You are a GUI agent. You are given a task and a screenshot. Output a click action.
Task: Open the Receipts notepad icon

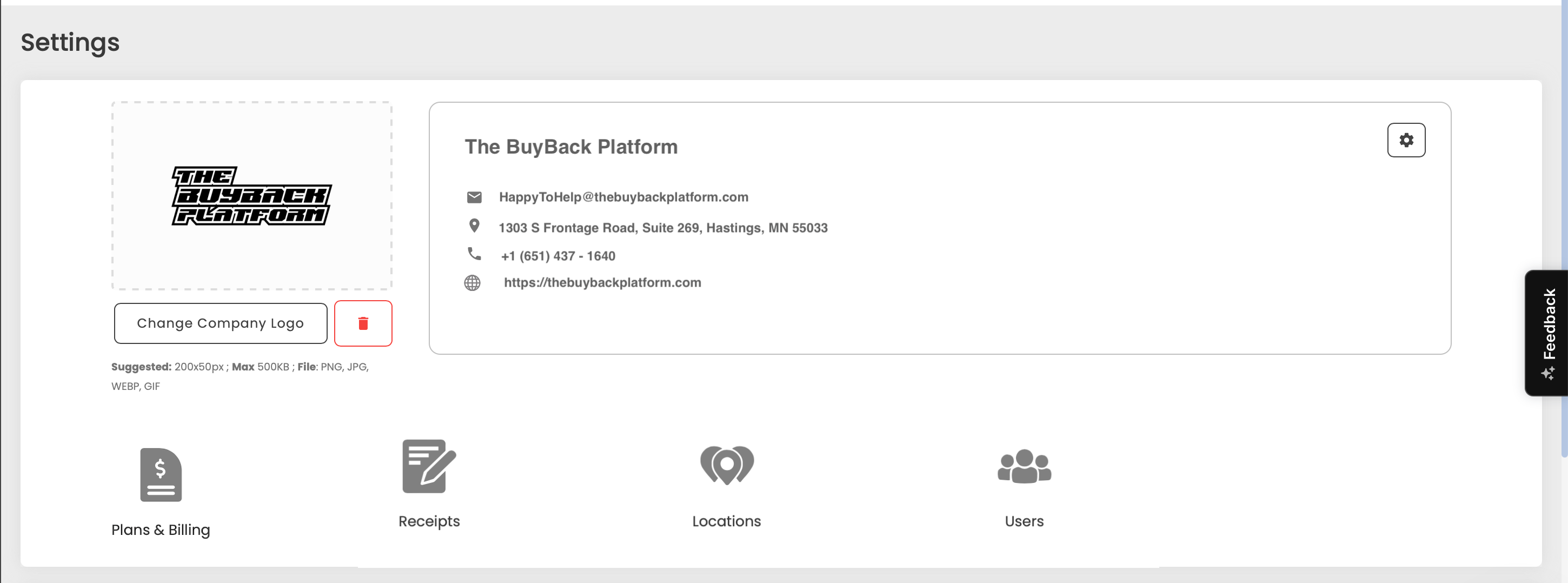tap(429, 466)
